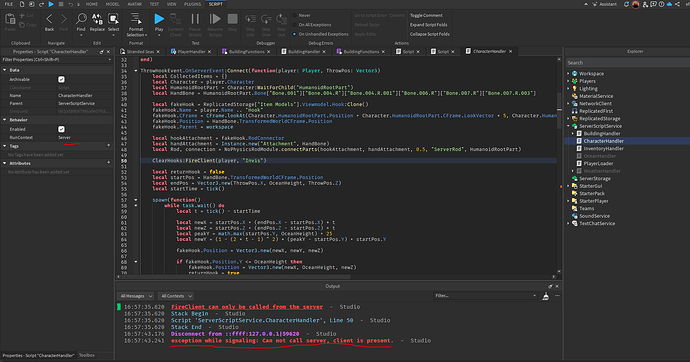Expand the ReplicatedStorage tree node

568,118
